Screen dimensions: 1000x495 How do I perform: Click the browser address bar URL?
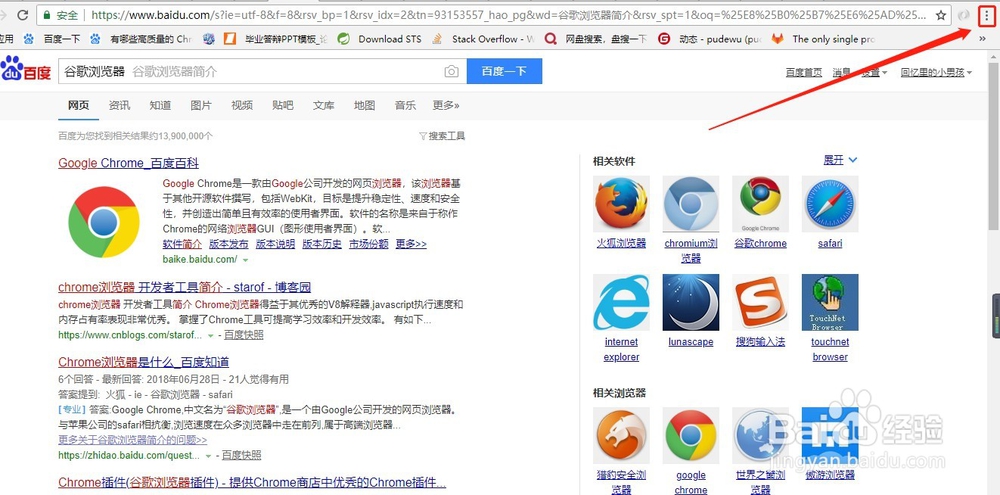tap(508, 15)
